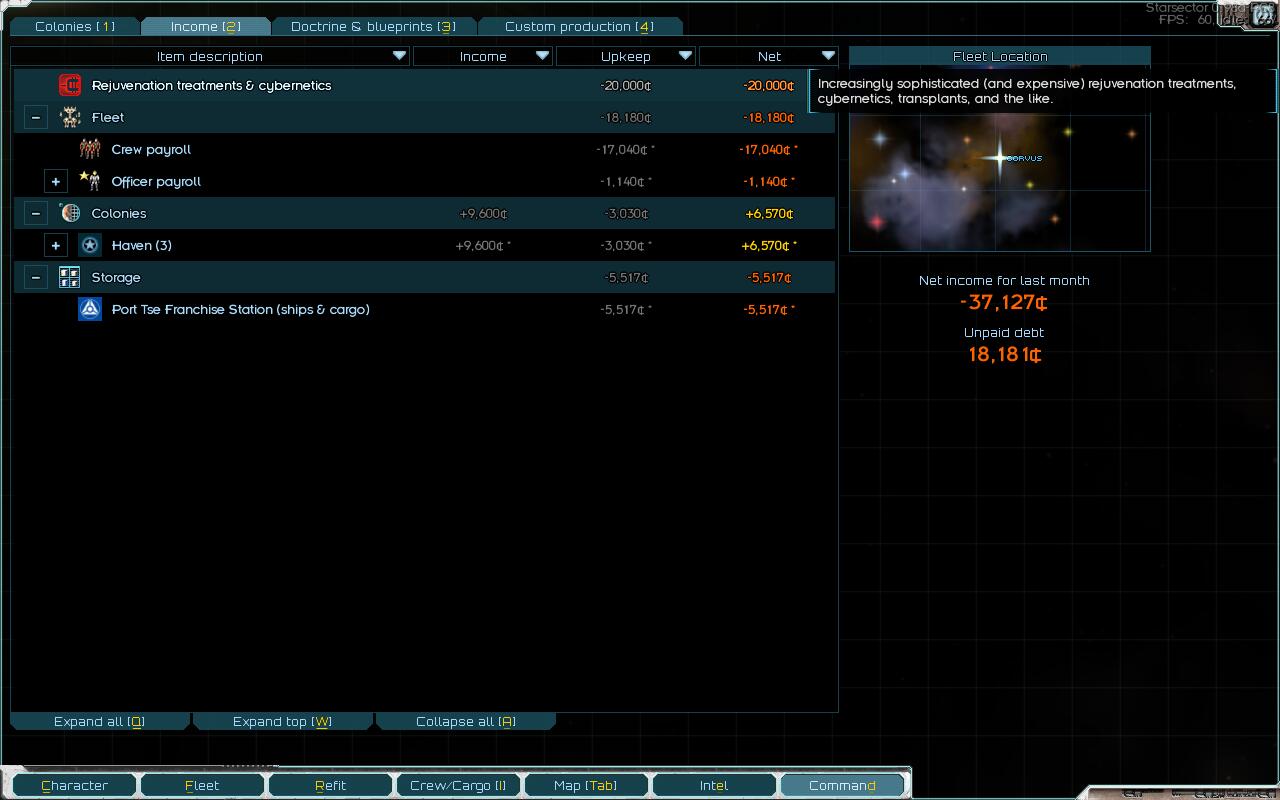The image size is (1280, 800).
Task: Expand the Haven (3) entry
Action: pyautogui.click(x=56, y=245)
